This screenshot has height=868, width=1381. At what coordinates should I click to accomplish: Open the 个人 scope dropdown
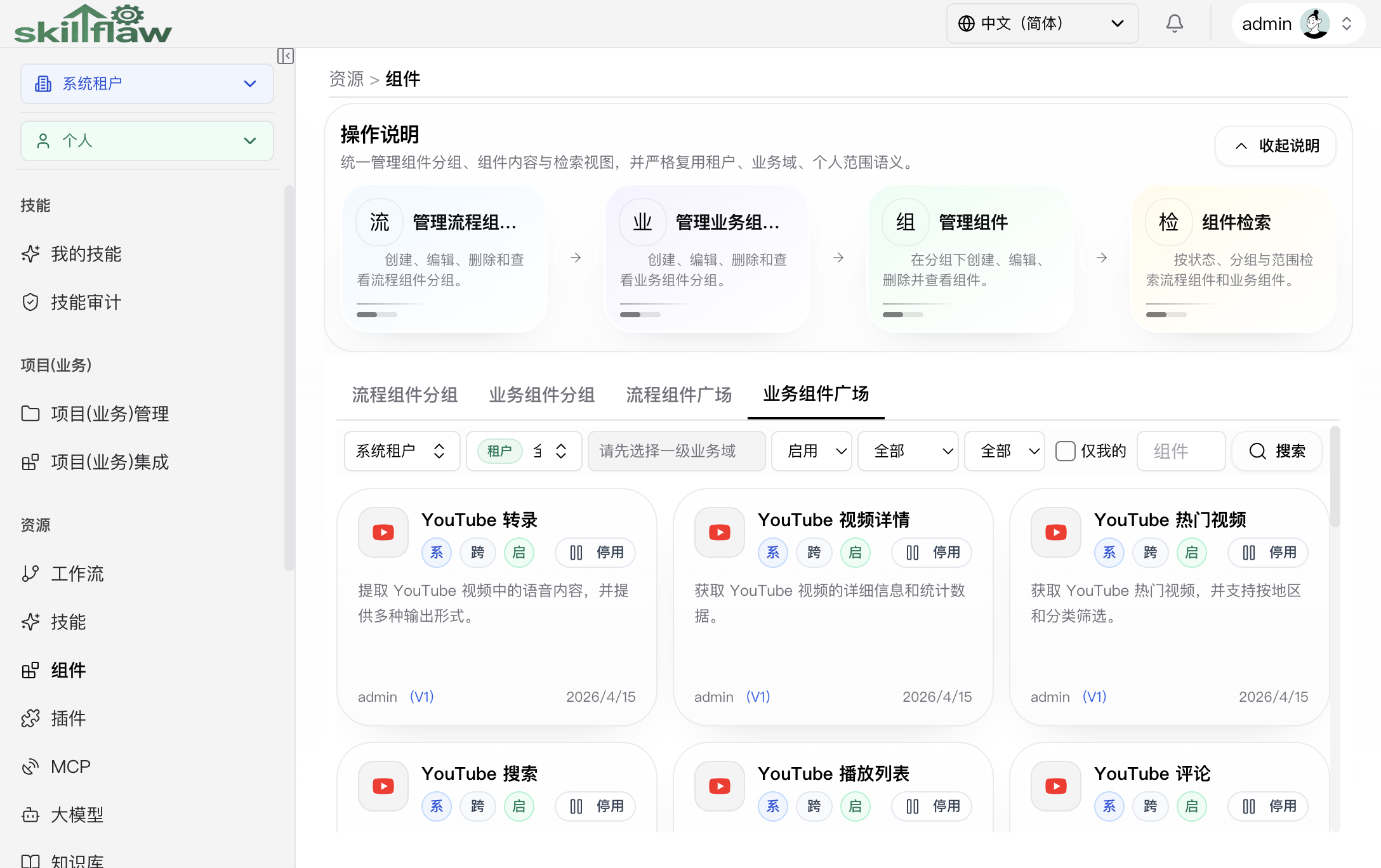click(147, 141)
